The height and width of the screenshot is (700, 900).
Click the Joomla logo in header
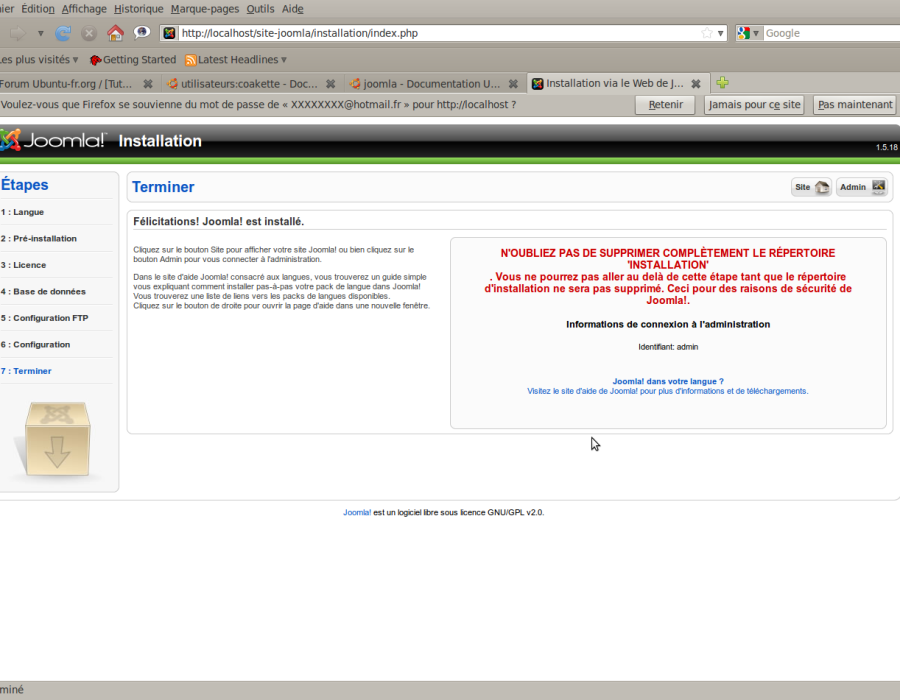[53, 141]
